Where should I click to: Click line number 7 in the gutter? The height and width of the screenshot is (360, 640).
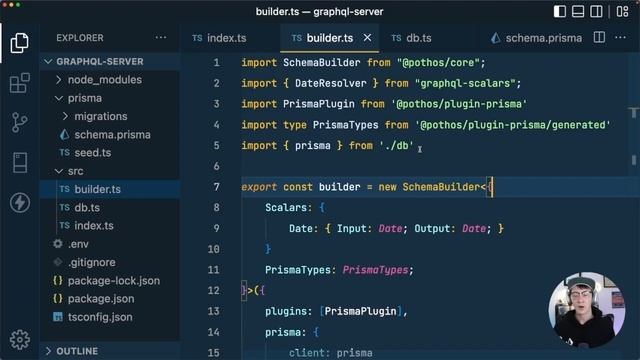click(x=216, y=187)
